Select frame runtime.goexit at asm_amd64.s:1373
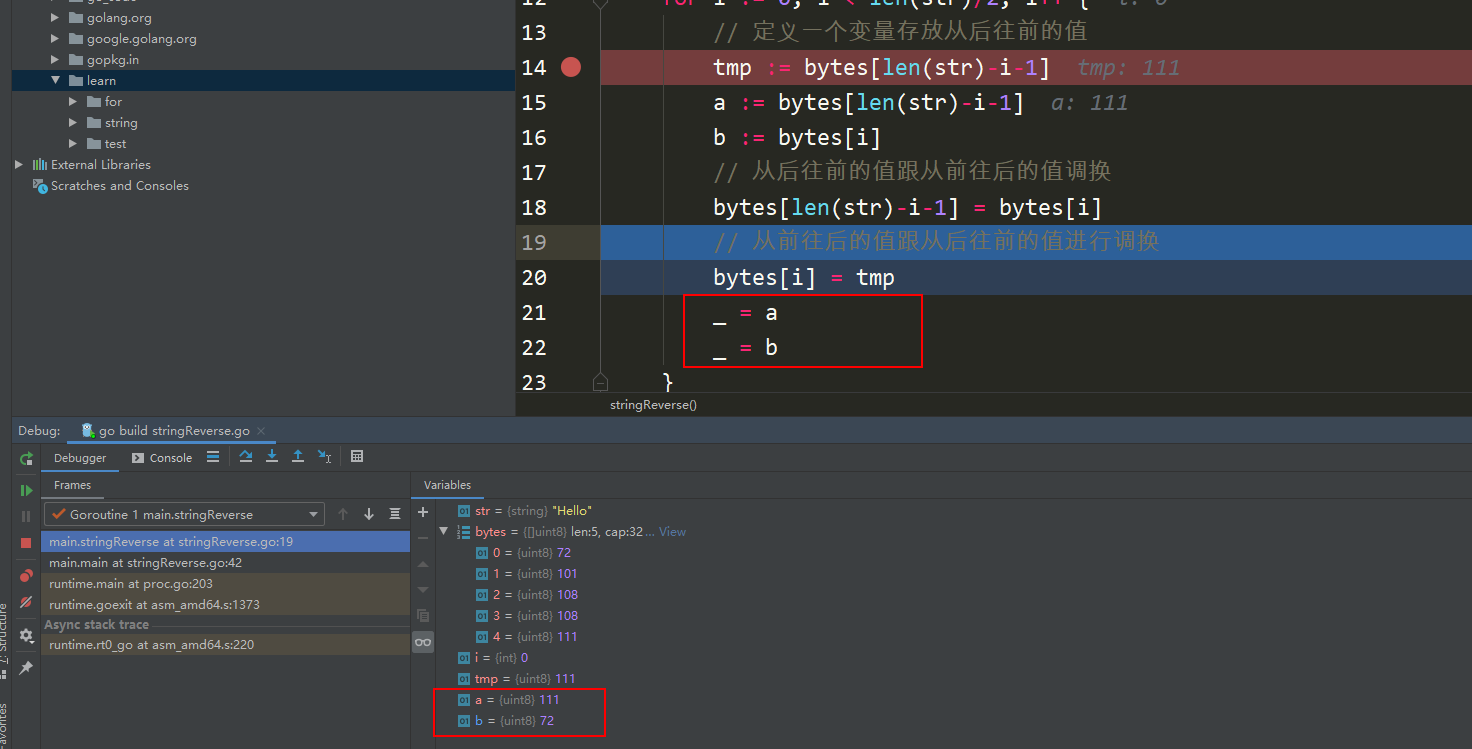The width and height of the screenshot is (1472, 749). pyautogui.click(x=226, y=605)
